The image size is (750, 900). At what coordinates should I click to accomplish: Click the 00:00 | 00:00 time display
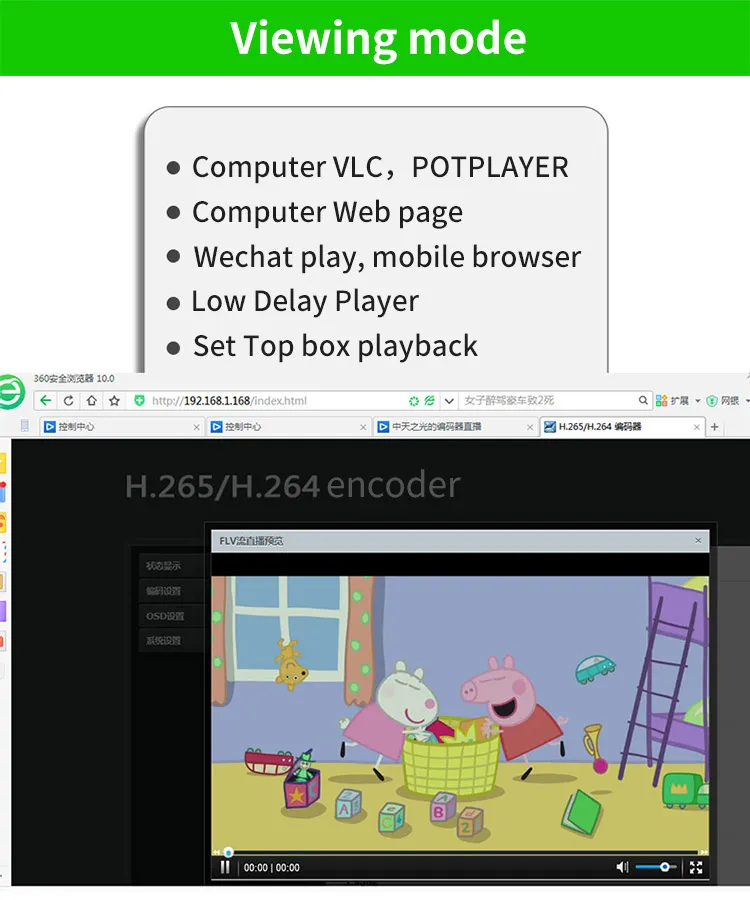pos(271,868)
